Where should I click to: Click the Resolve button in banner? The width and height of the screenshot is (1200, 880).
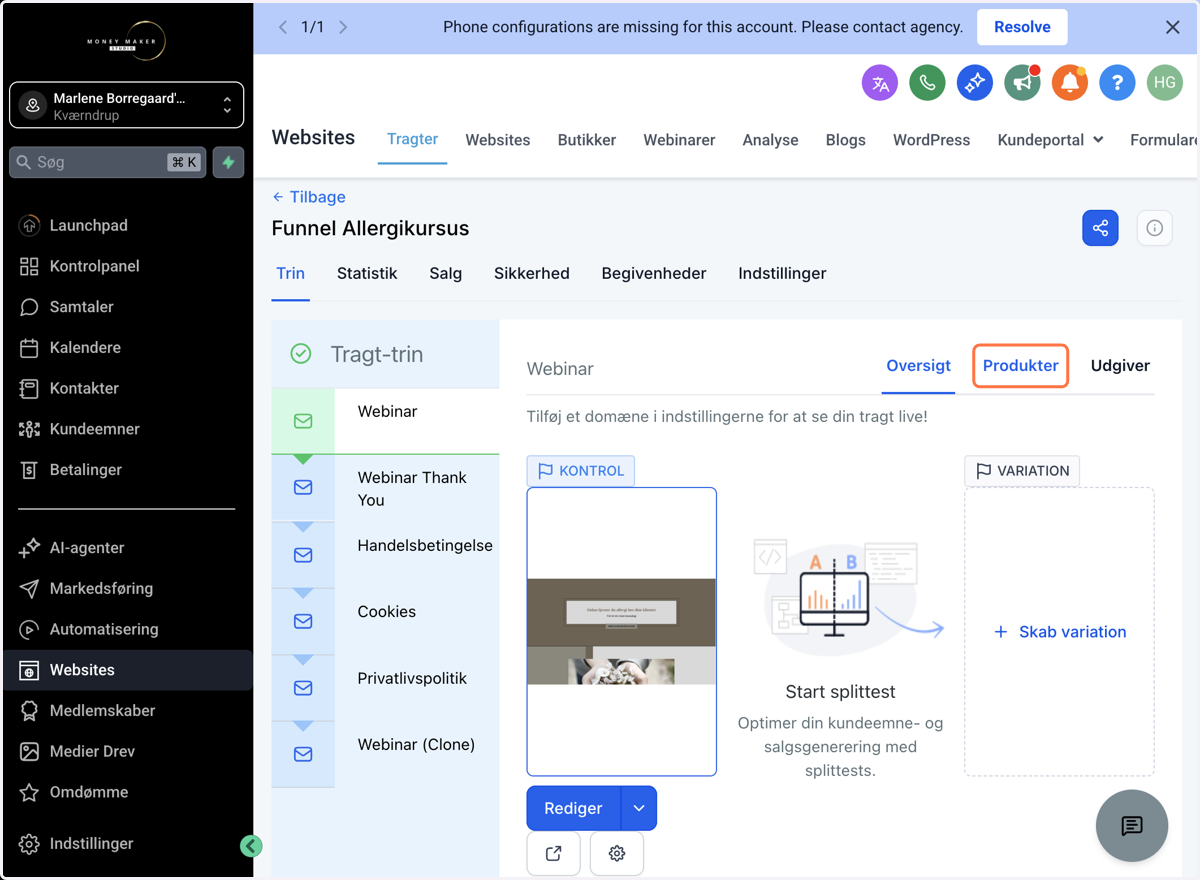coord(1022,27)
